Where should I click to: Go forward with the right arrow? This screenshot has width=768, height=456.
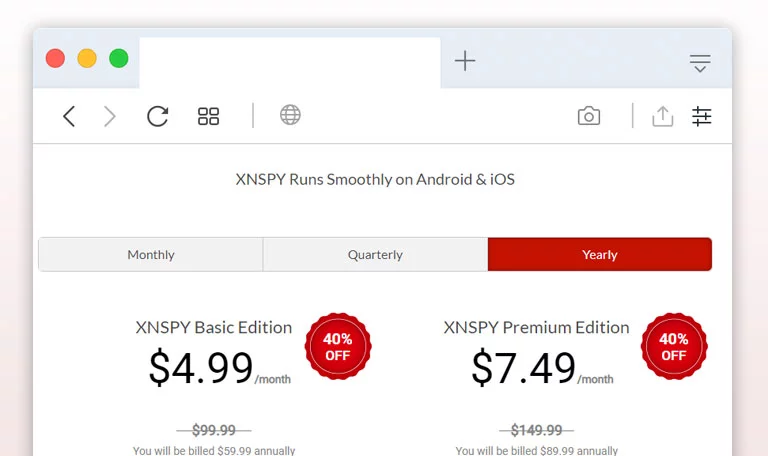click(x=110, y=117)
